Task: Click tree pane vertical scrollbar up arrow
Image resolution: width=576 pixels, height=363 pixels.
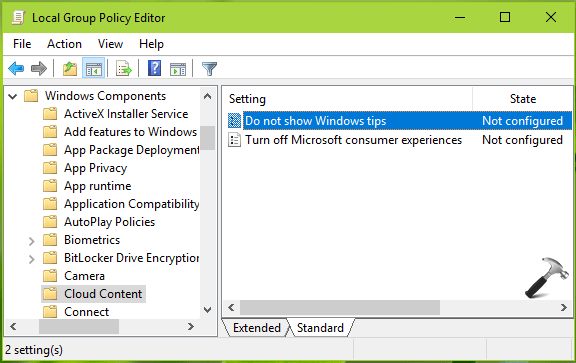Action: tap(207, 96)
